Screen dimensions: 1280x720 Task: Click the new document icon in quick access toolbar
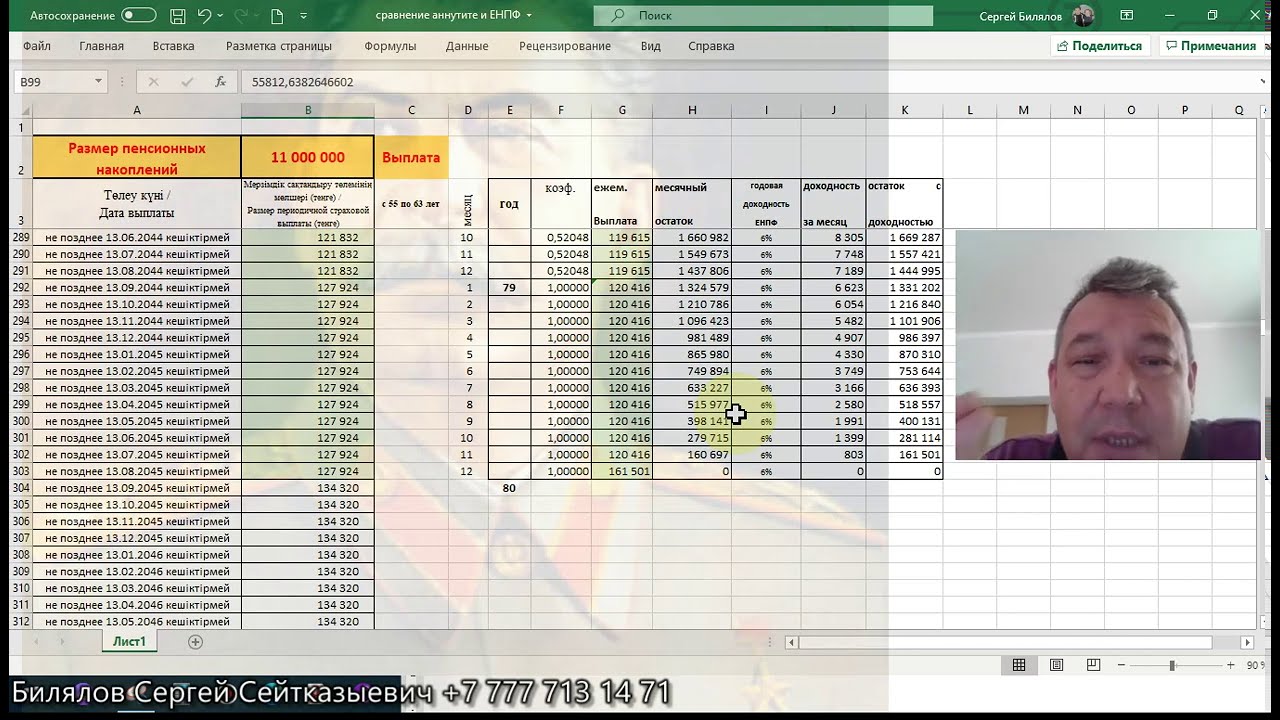pos(277,16)
